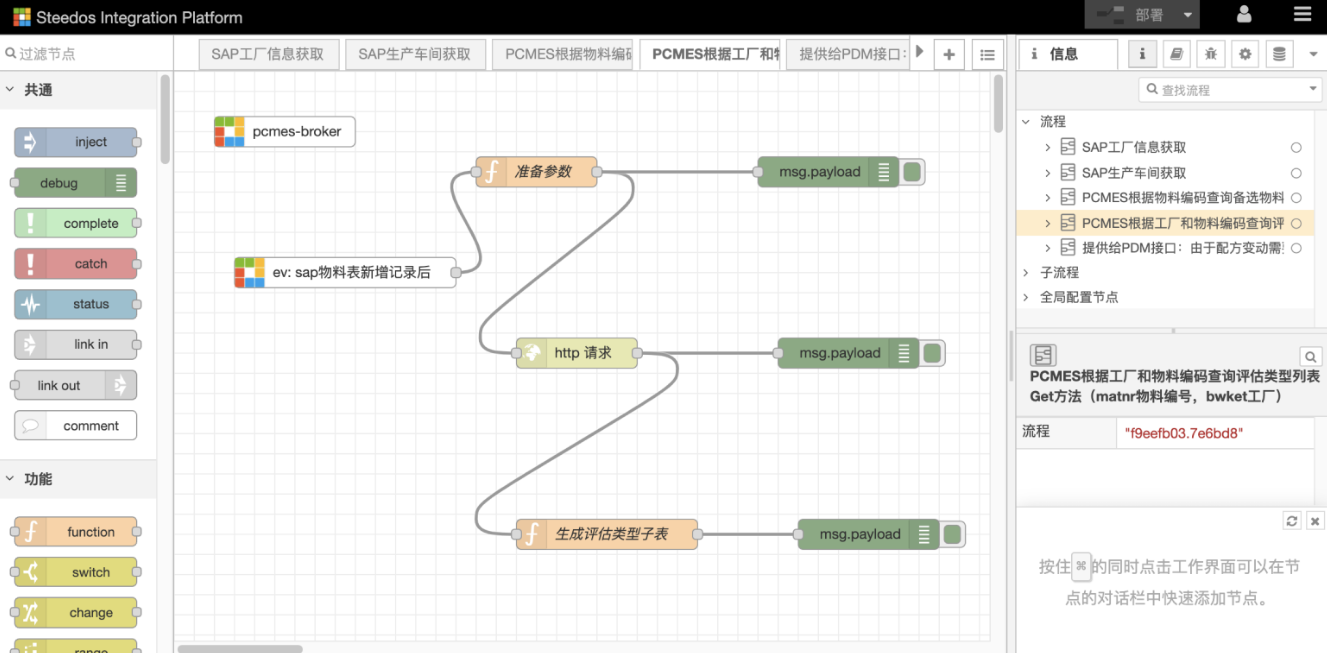The image size is (1327, 653).
Task: Click magnifier to find flow in workspace
Action: (1310, 356)
